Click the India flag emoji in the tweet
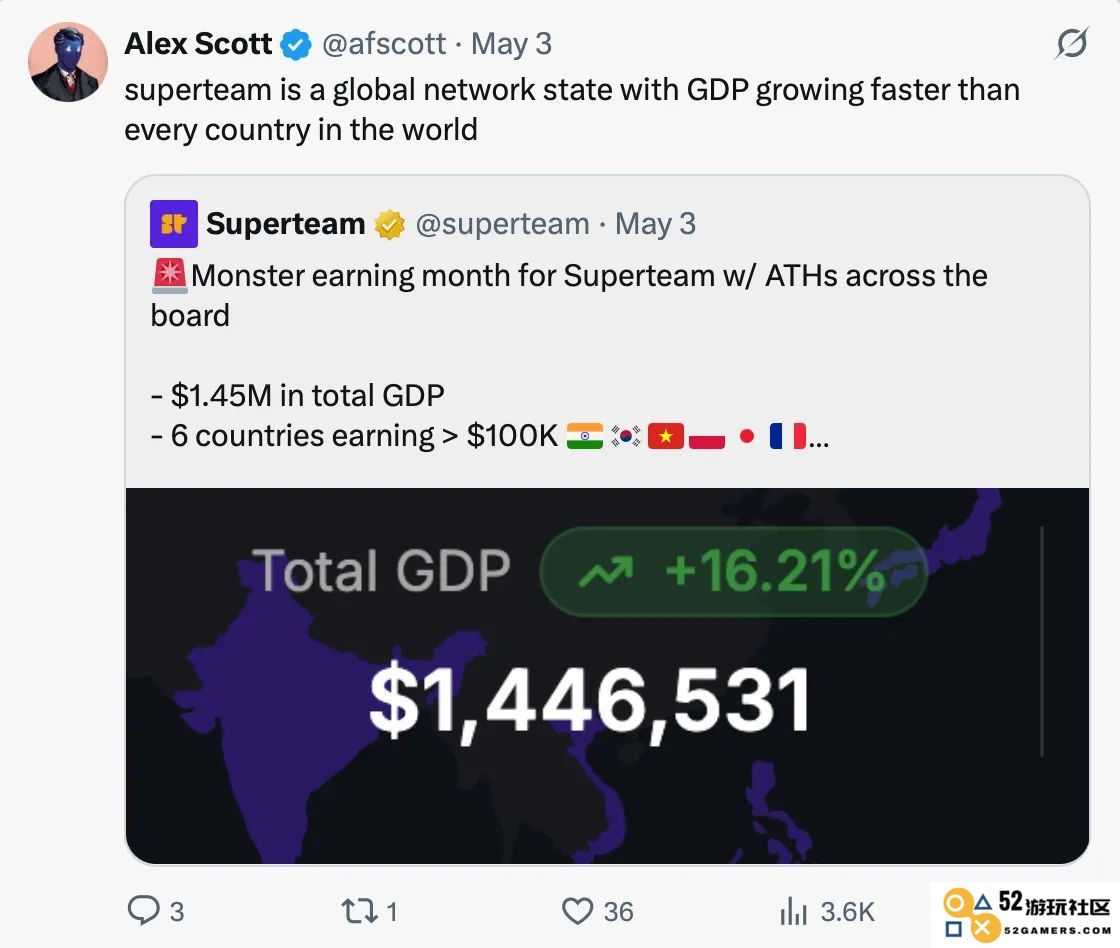1120x948 pixels. pos(584,436)
